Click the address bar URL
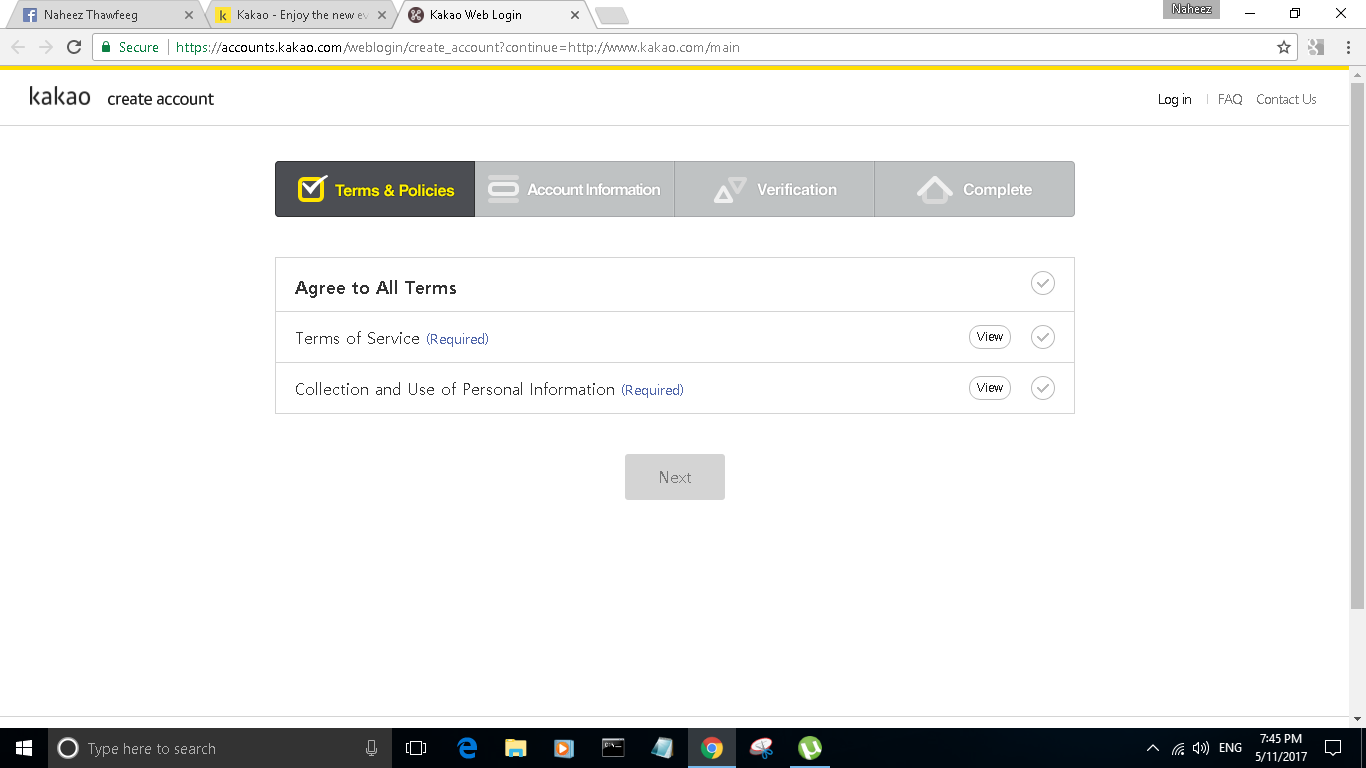 [458, 47]
